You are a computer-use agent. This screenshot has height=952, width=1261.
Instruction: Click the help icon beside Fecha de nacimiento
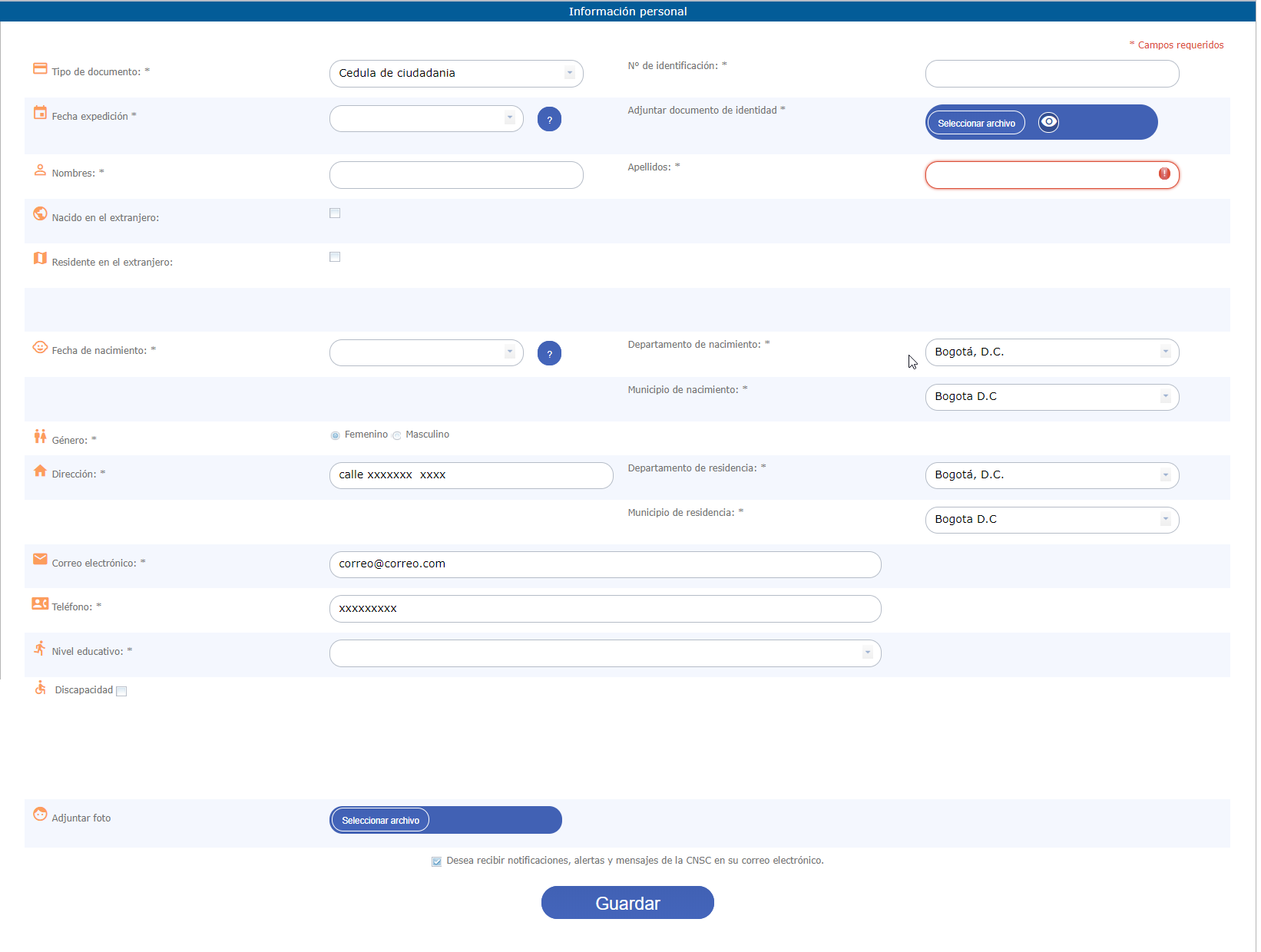[x=549, y=354]
